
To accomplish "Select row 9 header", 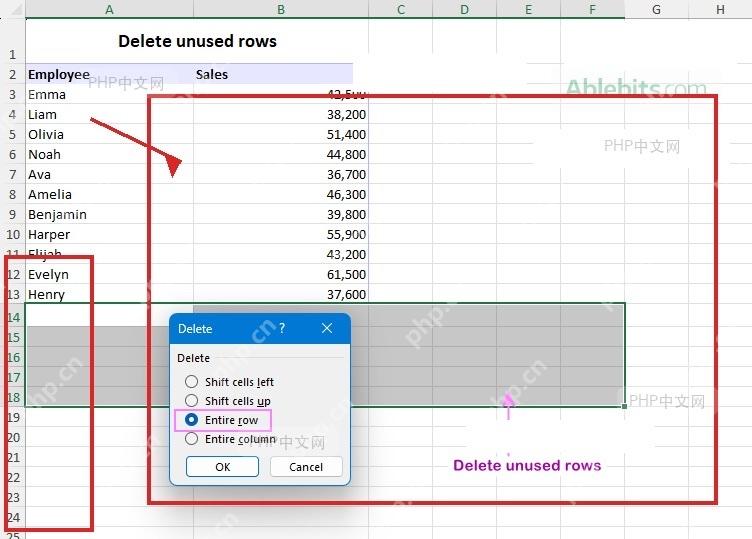I will [x=12, y=214].
